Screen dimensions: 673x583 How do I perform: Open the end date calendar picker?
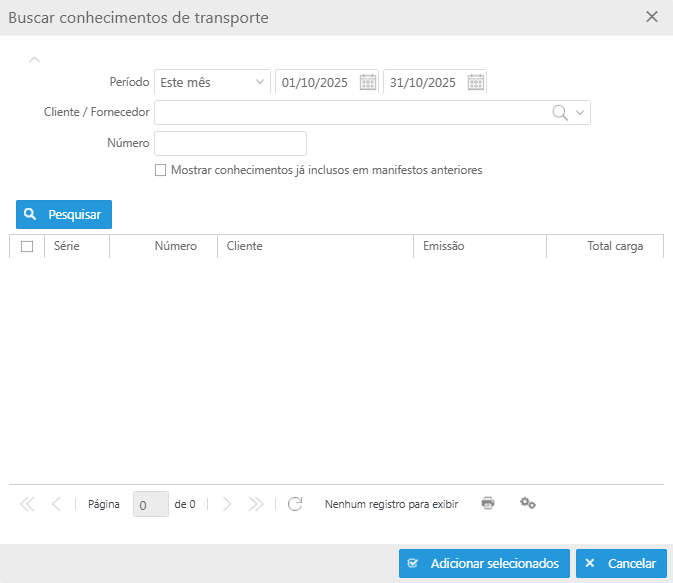(x=476, y=82)
